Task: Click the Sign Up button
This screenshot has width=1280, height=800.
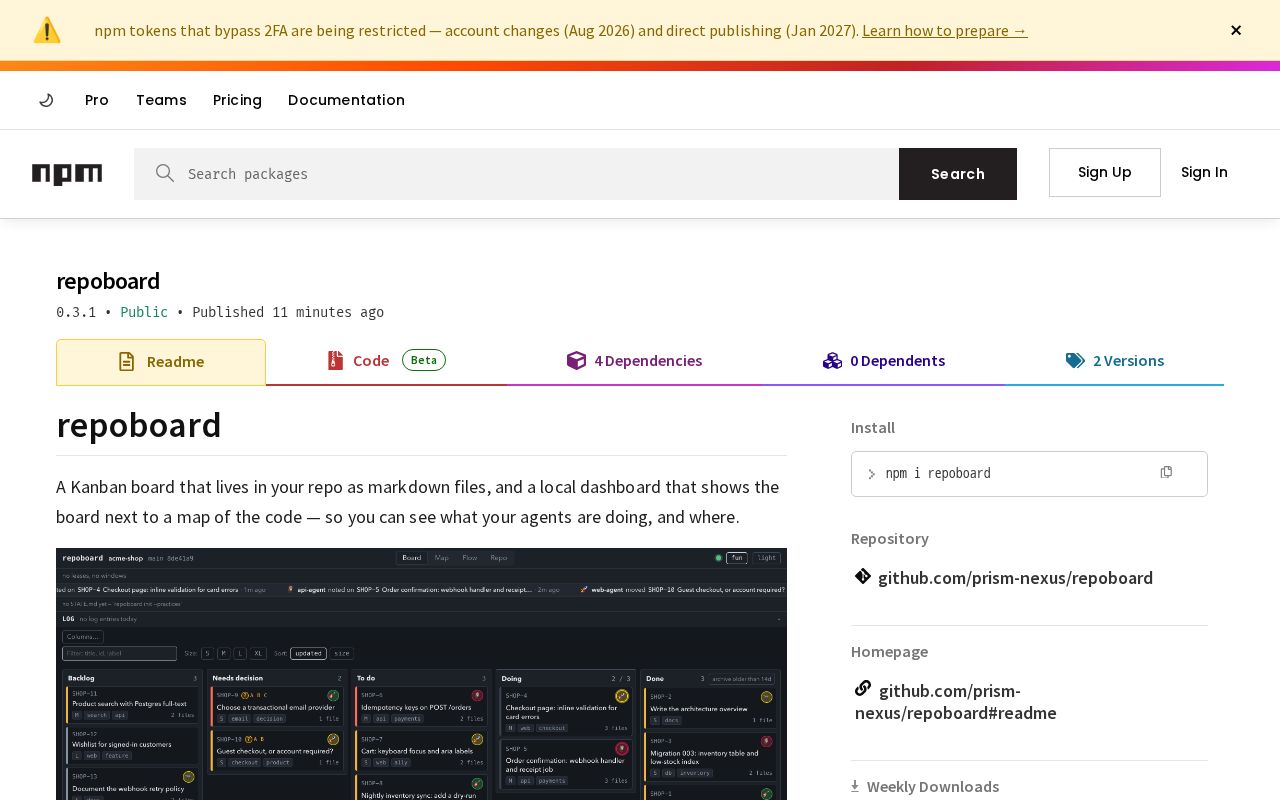Action: pos(1105,172)
